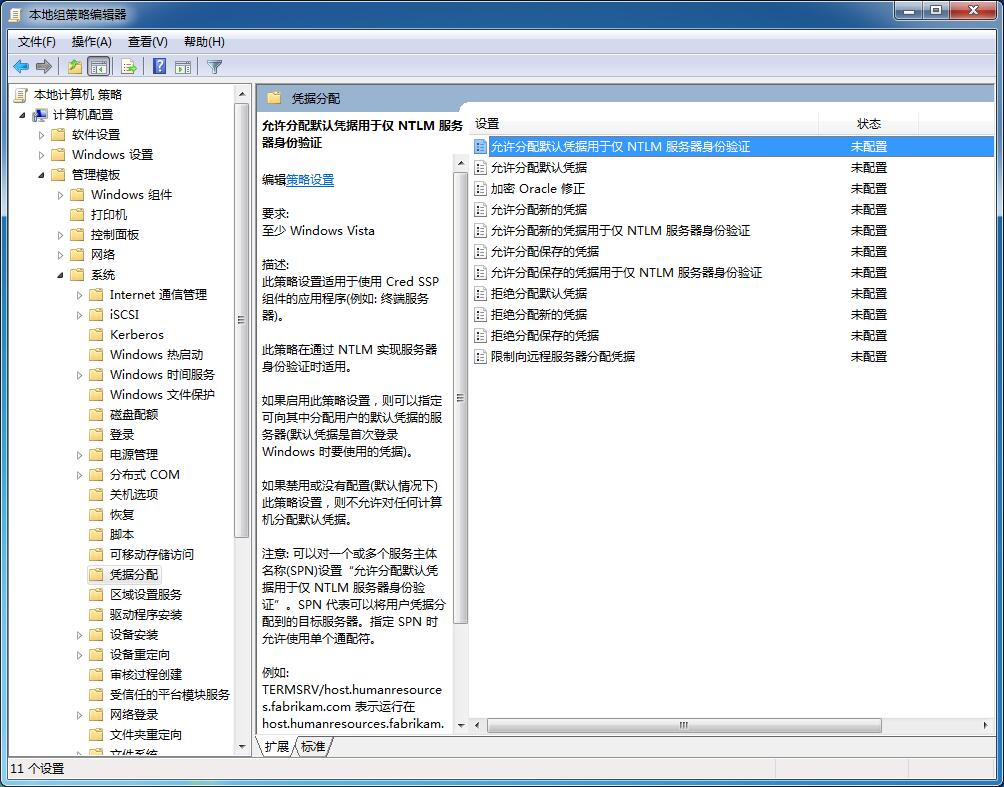
Task: Click the horizontal scrollbar in the settings list
Action: [684, 726]
